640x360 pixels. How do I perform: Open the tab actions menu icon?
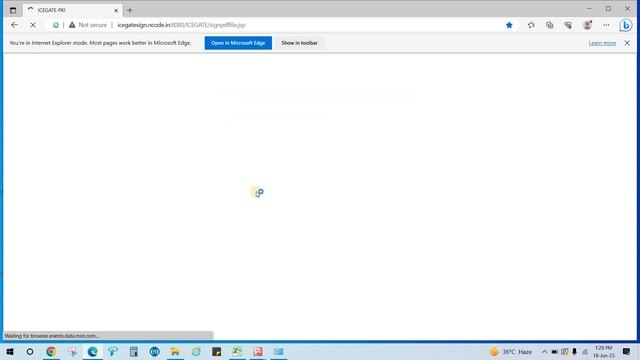tap(13, 10)
